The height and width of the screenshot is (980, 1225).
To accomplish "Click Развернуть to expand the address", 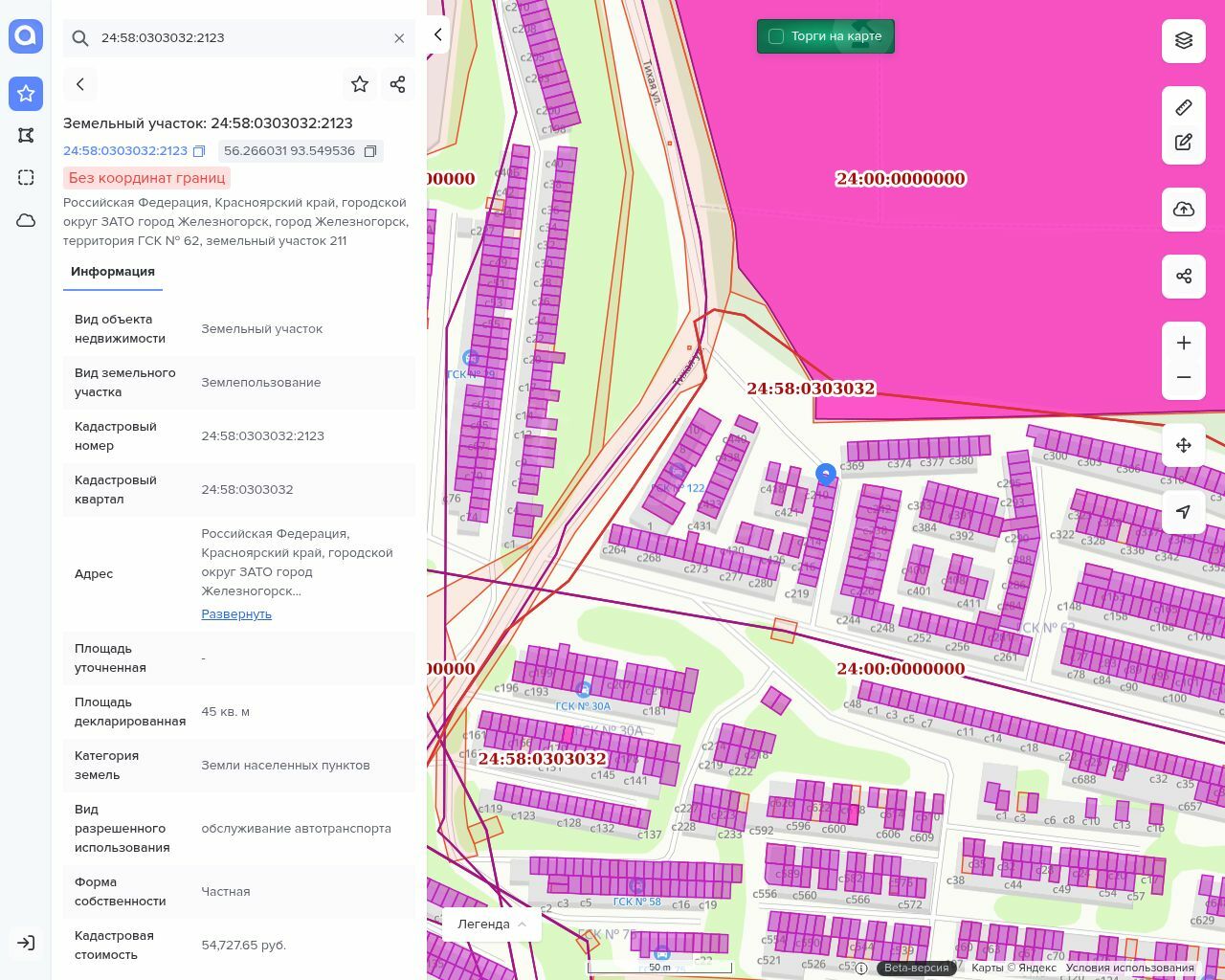I will 236,614.
